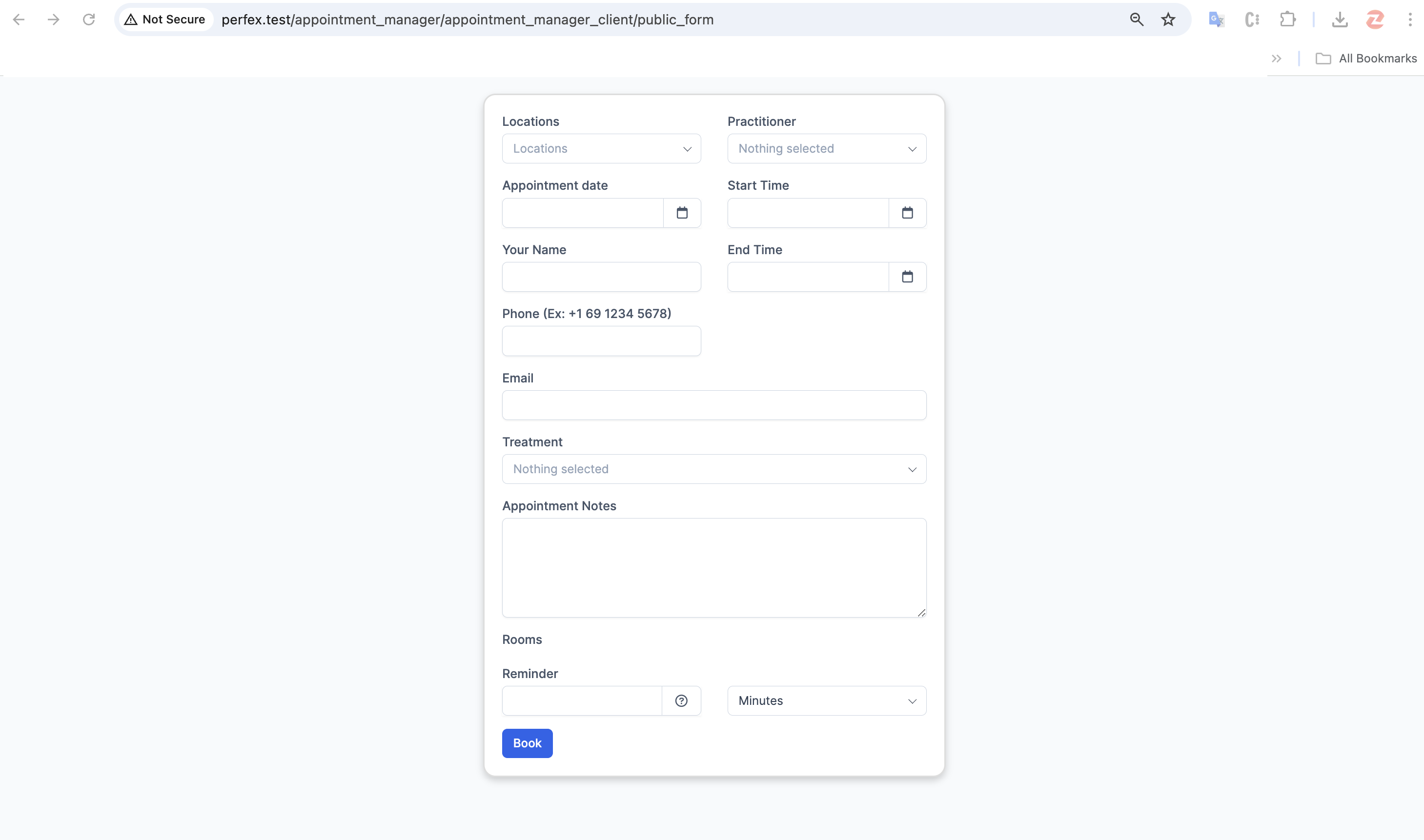Click the Book button

527,742
